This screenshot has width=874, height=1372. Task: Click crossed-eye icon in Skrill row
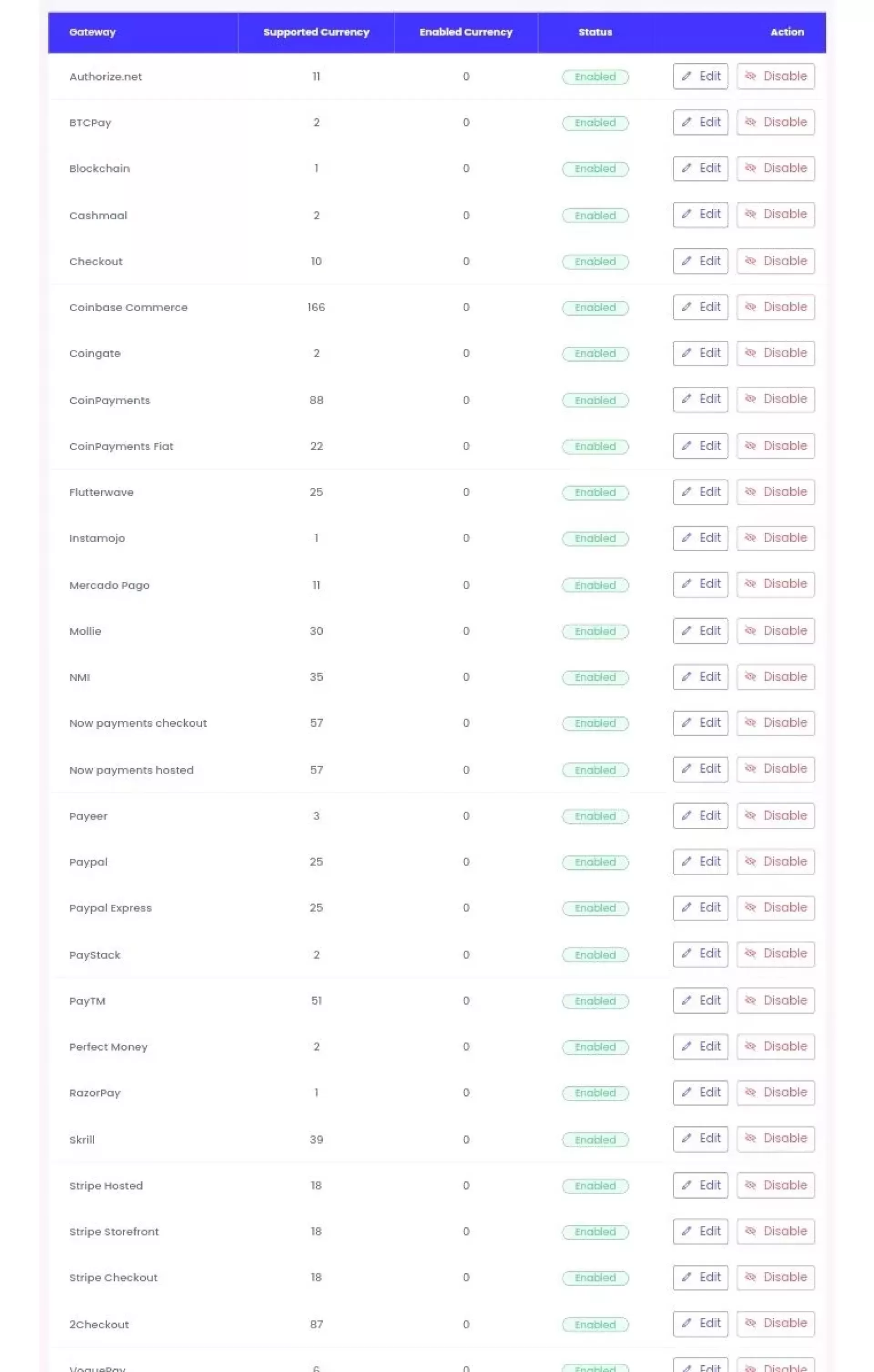pyautogui.click(x=750, y=1139)
